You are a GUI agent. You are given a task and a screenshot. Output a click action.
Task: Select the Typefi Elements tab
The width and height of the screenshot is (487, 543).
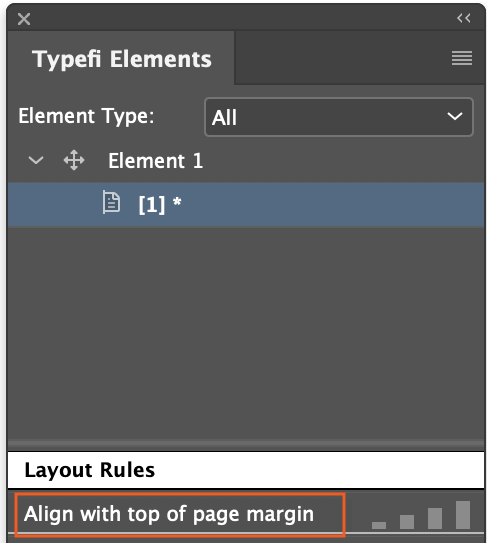[x=121, y=59]
